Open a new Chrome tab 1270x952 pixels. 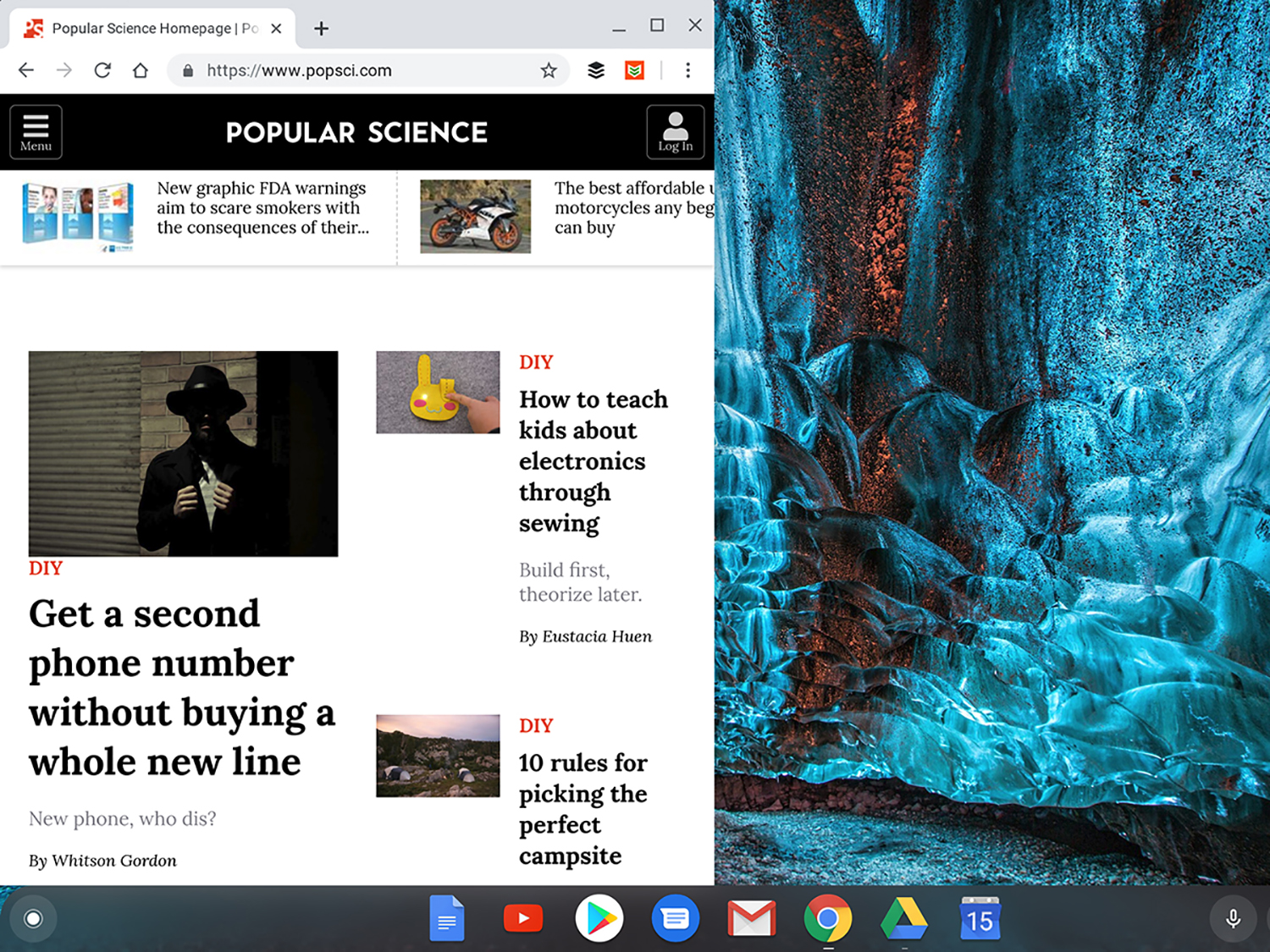pyautogui.click(x=321, y=29)
